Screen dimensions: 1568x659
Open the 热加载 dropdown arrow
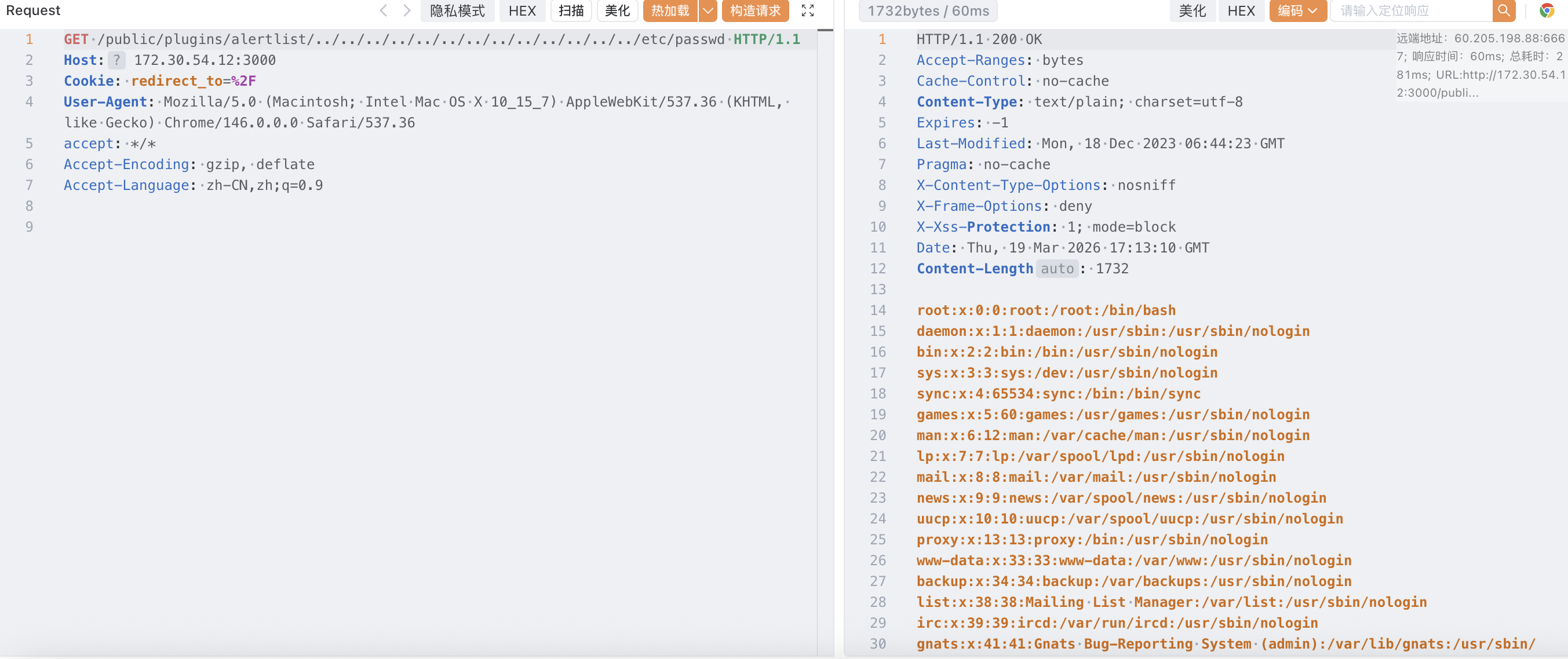(x=708, y=10)
